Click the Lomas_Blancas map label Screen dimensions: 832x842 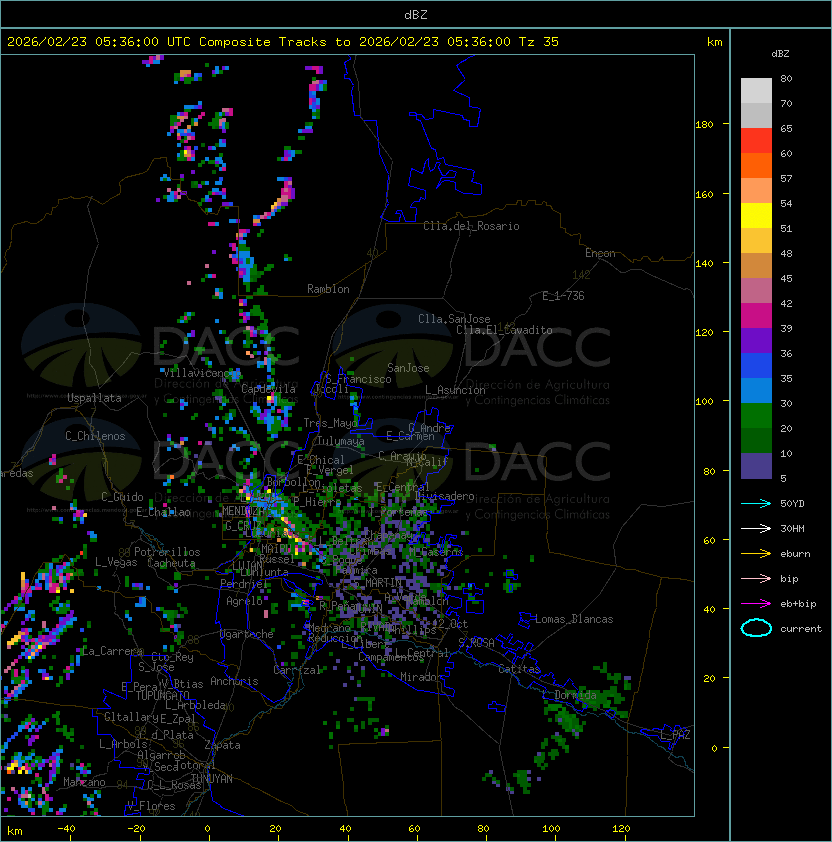574,619
